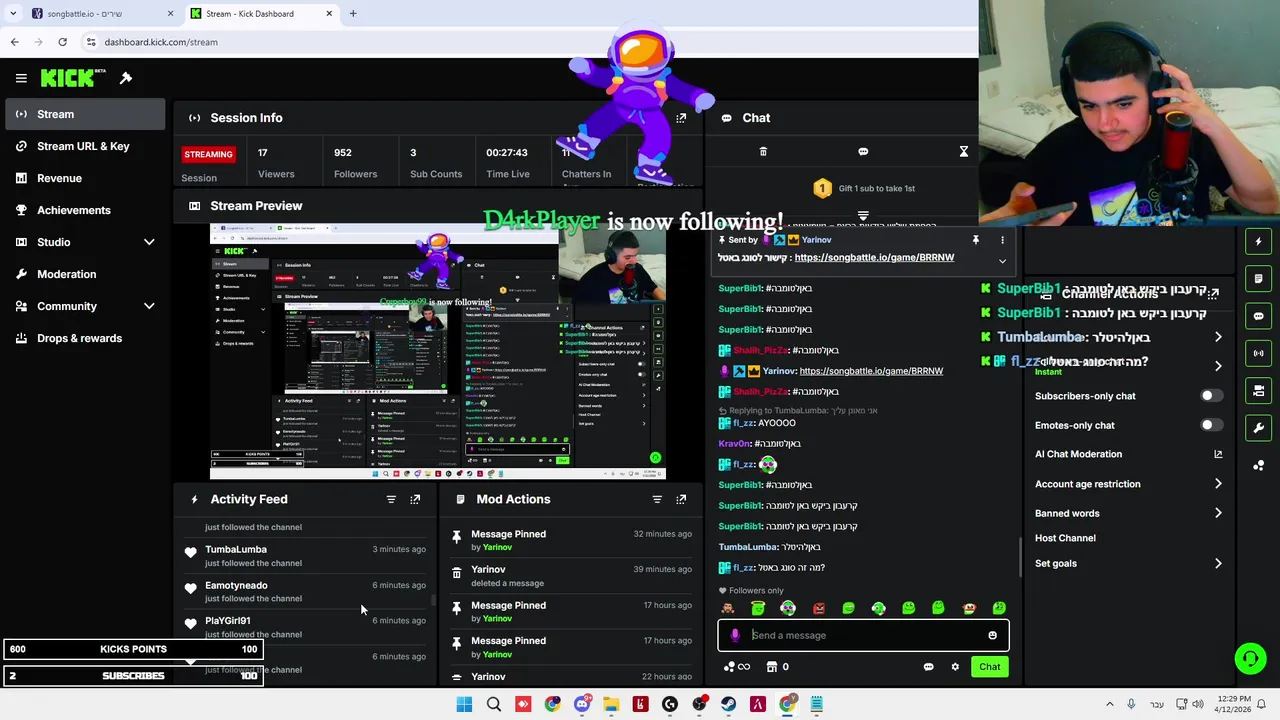Open Windows Start menu

(464, 704)
